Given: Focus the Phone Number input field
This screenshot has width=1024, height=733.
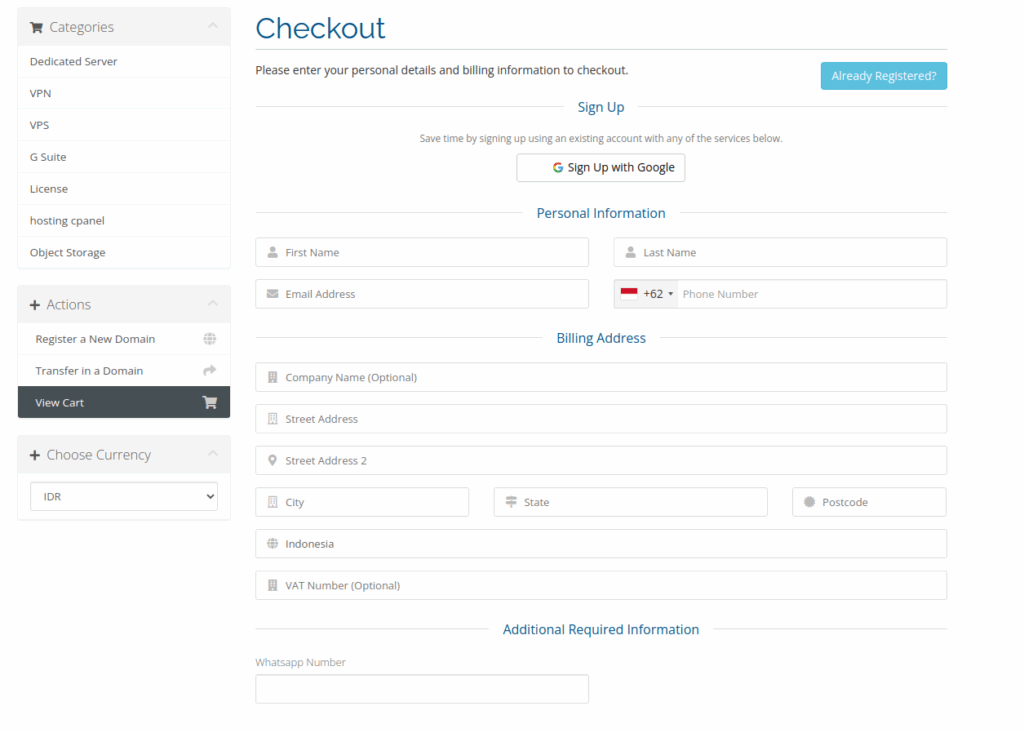Looking at the screenshot, I should click(x=812, y=294).
